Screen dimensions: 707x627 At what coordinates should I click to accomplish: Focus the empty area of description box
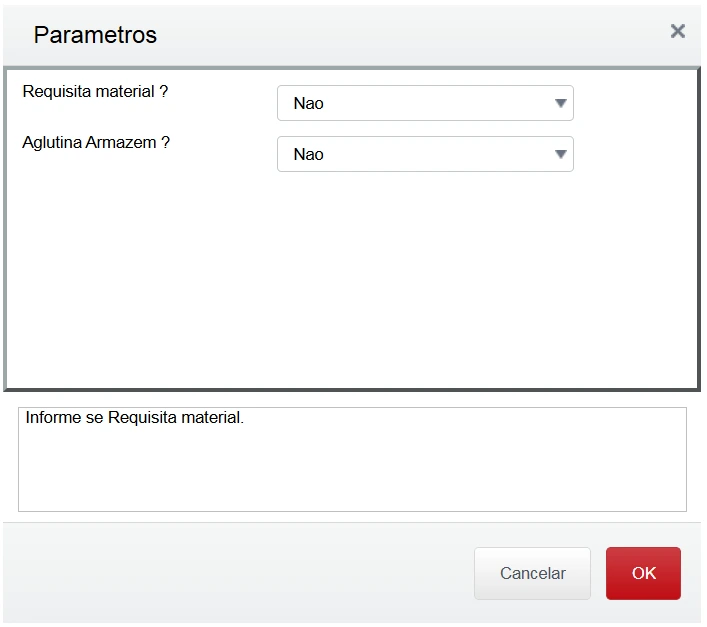(x=350, y=470)
